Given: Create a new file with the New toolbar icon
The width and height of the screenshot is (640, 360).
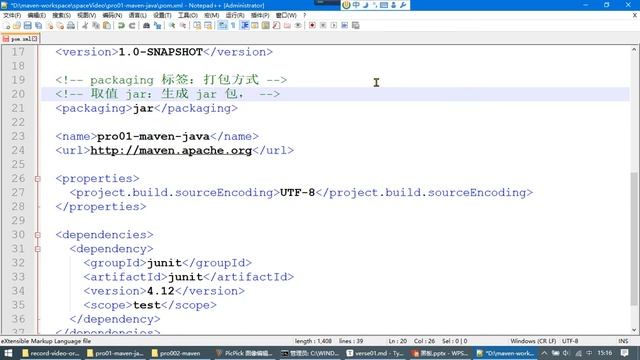Looking at the screenshot, I should (x=7, y=25).
